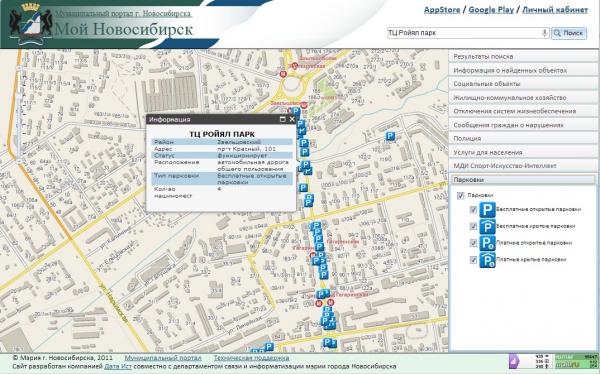Click the parking marker northeast of popup
Viewport: 600px width, 374px height.
click(390, 136)
